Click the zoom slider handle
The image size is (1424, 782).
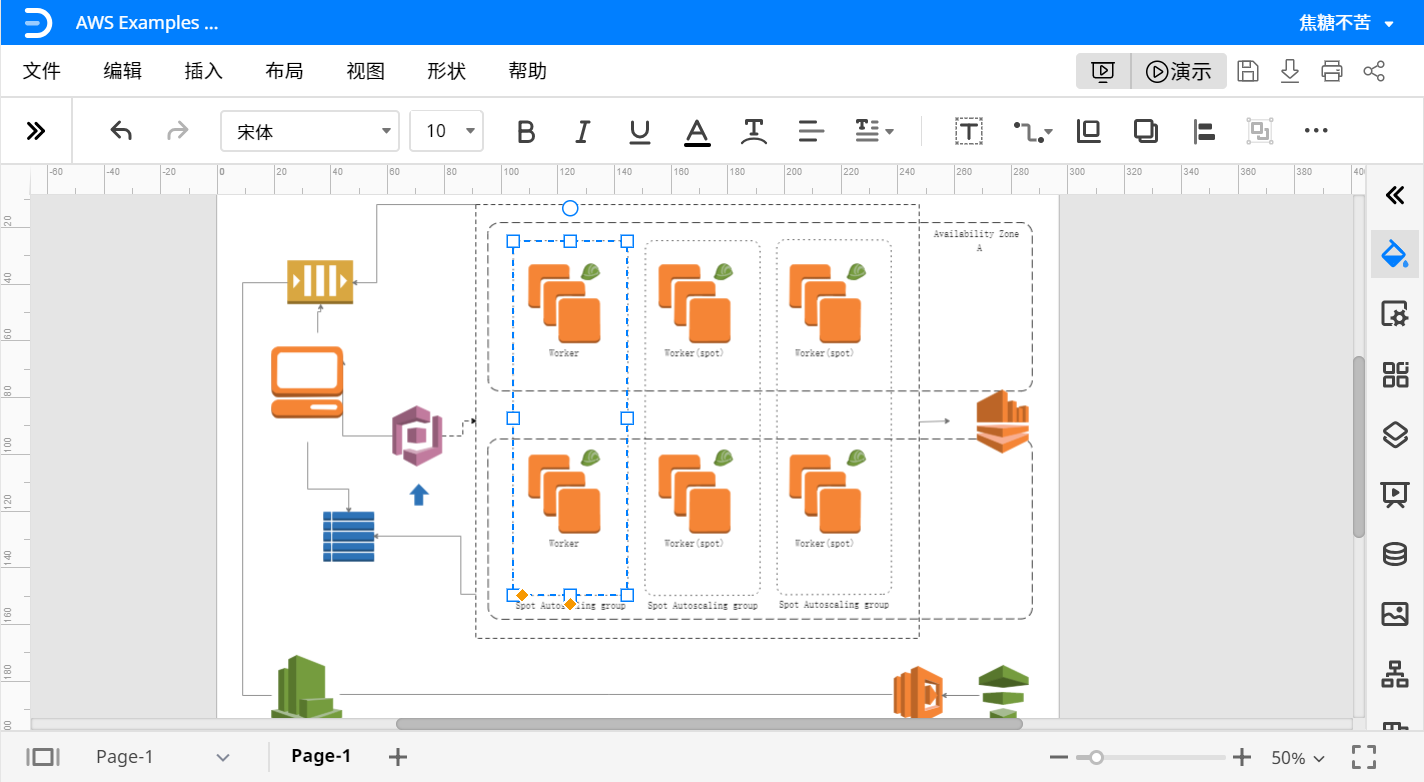(1096, 757)
